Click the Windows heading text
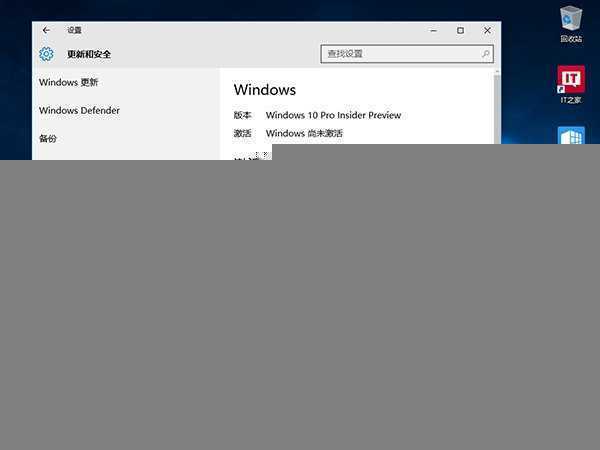Viewport: 600px width, 450px height. point(265,90)
